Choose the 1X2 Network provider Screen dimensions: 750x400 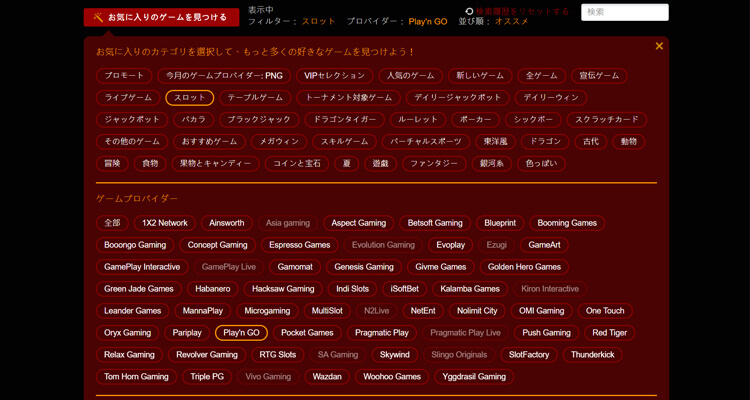tap(164, 223)
